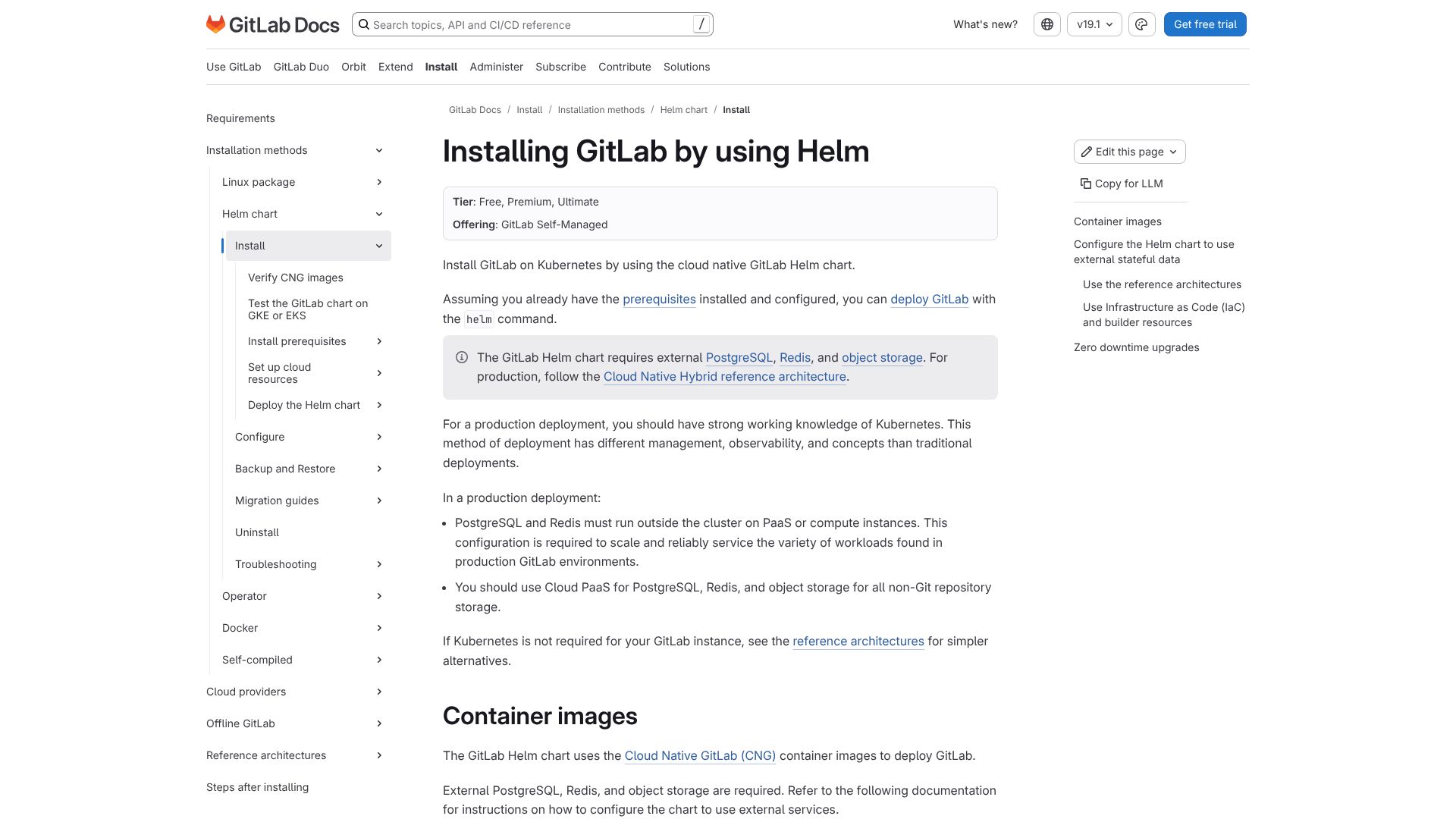Expand the Linux package chevron
Viewport: 1456px width, 819px height.
(379, 182)
